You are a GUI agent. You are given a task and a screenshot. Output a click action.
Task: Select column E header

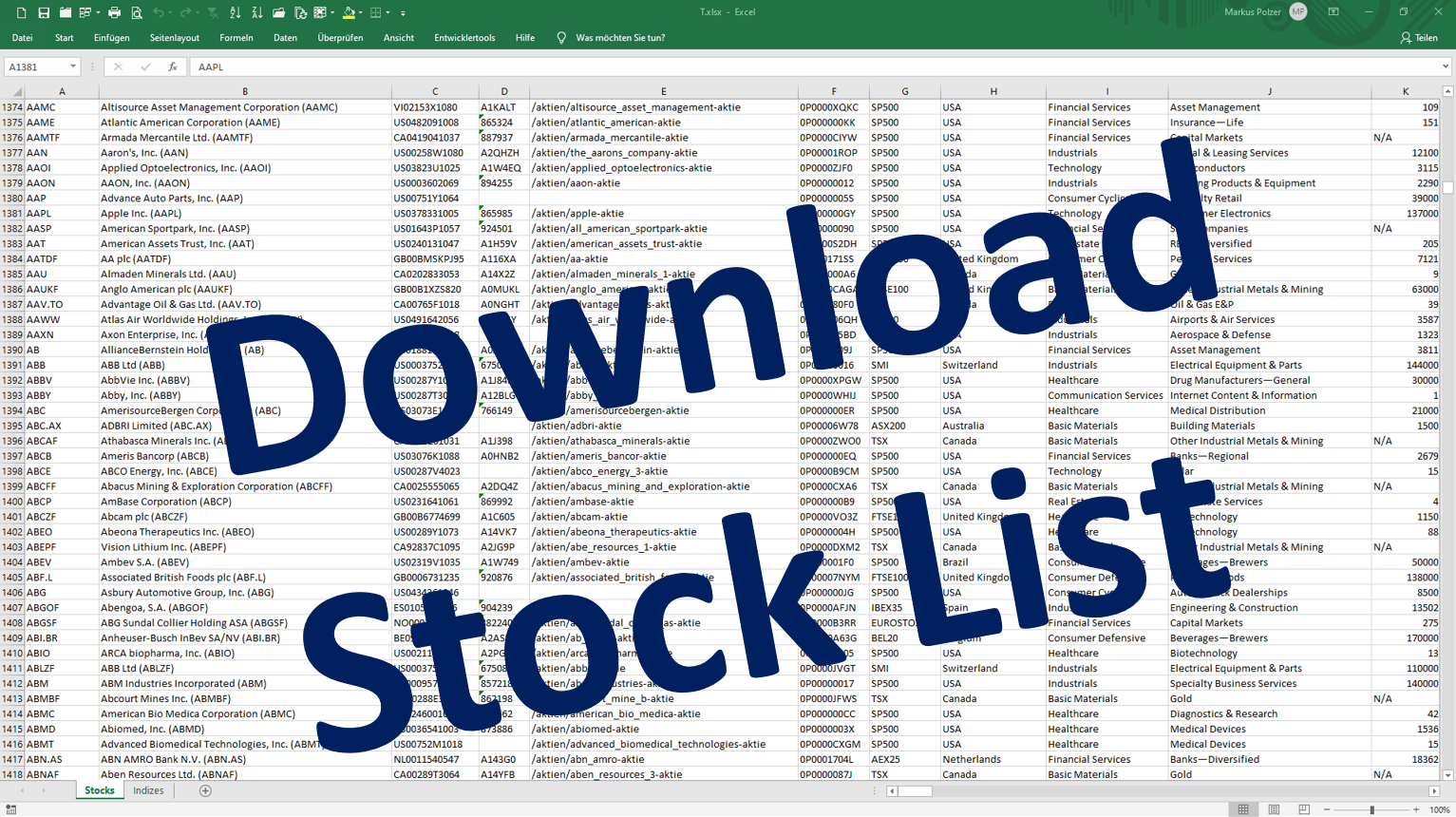click(663, 91)
